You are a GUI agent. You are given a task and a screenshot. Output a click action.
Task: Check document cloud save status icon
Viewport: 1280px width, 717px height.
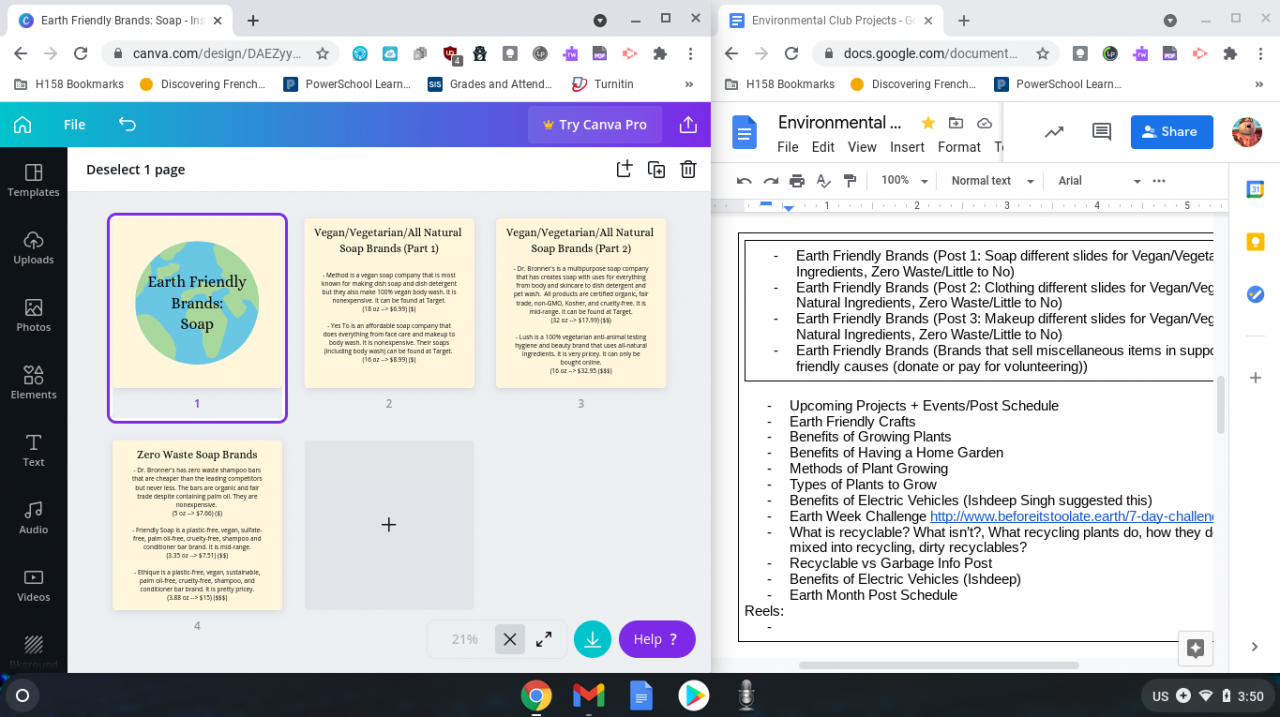pyautogui.click(x=984, y=123)
